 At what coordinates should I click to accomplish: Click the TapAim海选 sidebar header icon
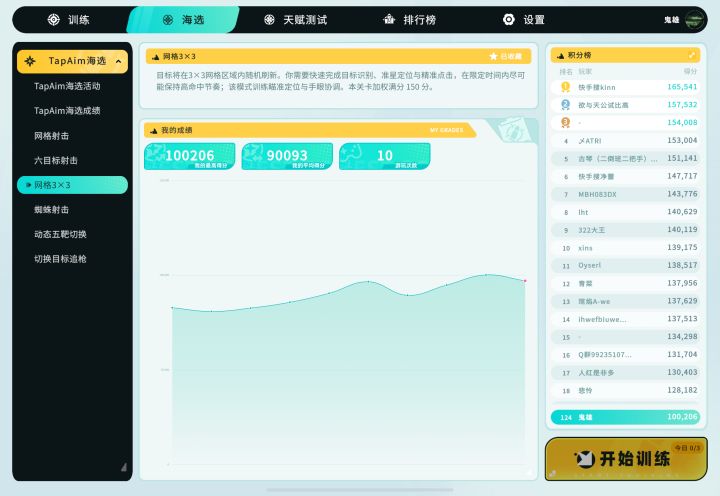30,61
